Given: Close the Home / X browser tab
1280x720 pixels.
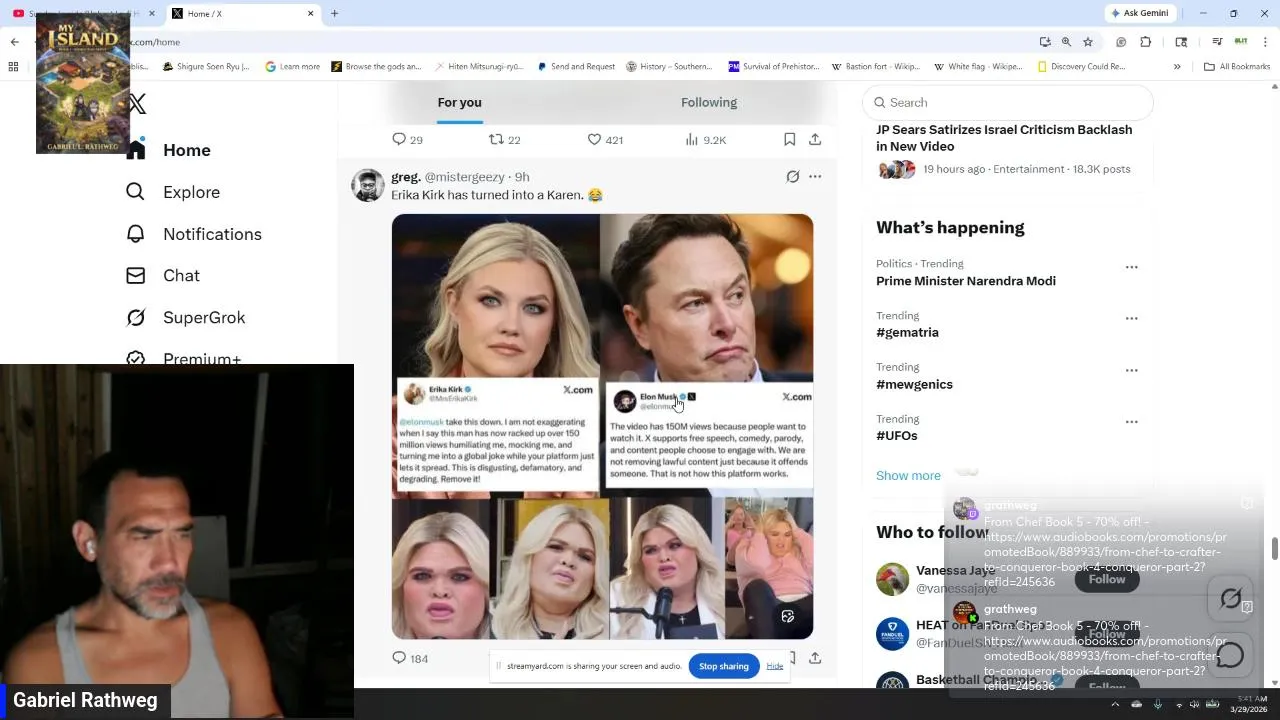Looking at the screenshot, I should [x=310, y=13].
